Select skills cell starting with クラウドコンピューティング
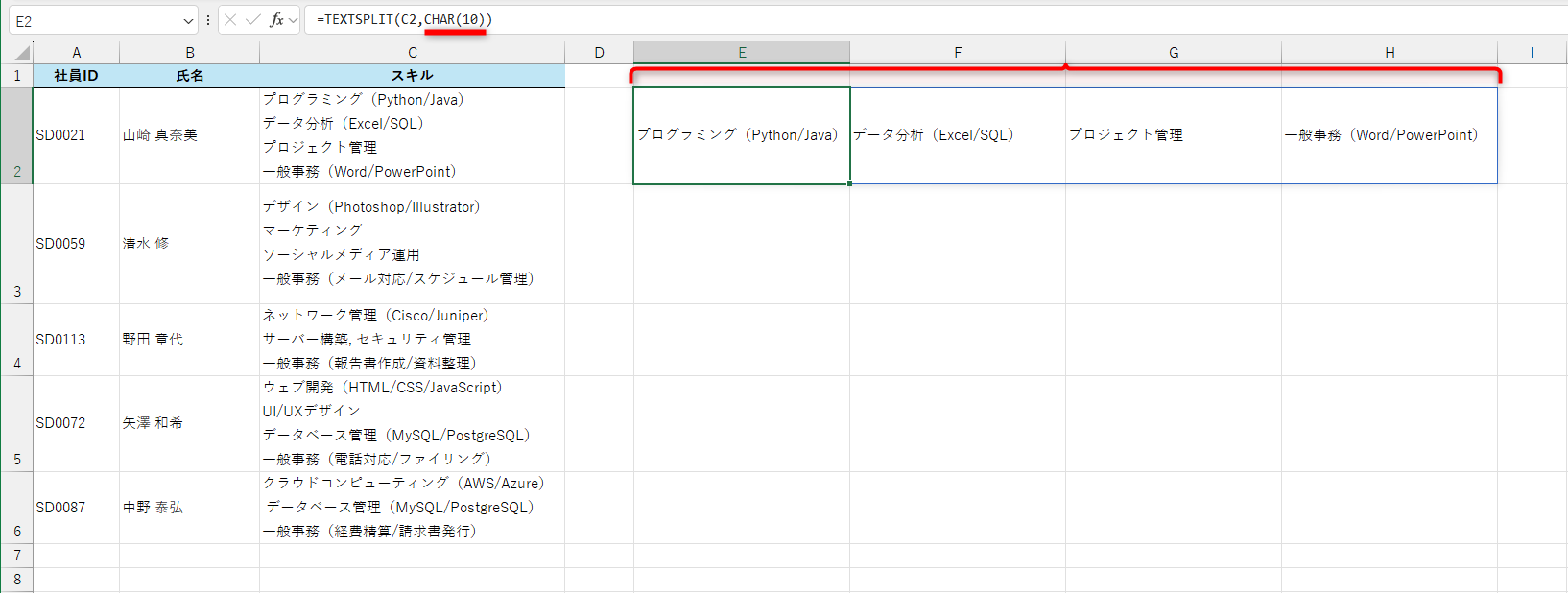This screenshot has width=1568, height=593. (x=413, y=508)
